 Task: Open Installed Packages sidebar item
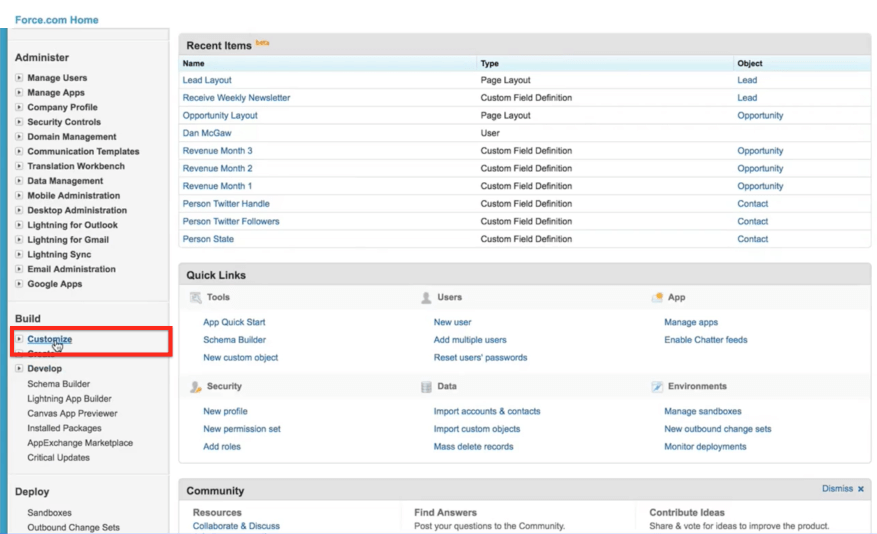64,428
